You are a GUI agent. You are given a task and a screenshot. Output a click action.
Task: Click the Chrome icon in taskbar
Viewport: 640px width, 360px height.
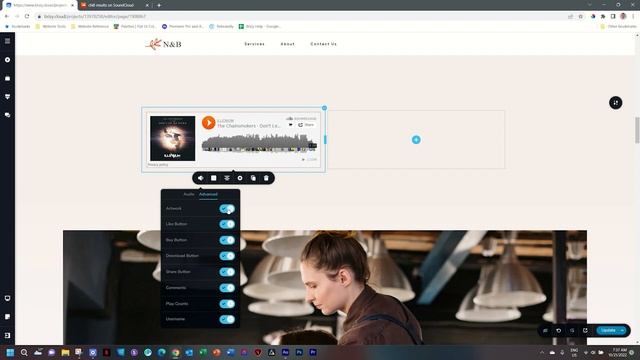[x=176, y=352]
